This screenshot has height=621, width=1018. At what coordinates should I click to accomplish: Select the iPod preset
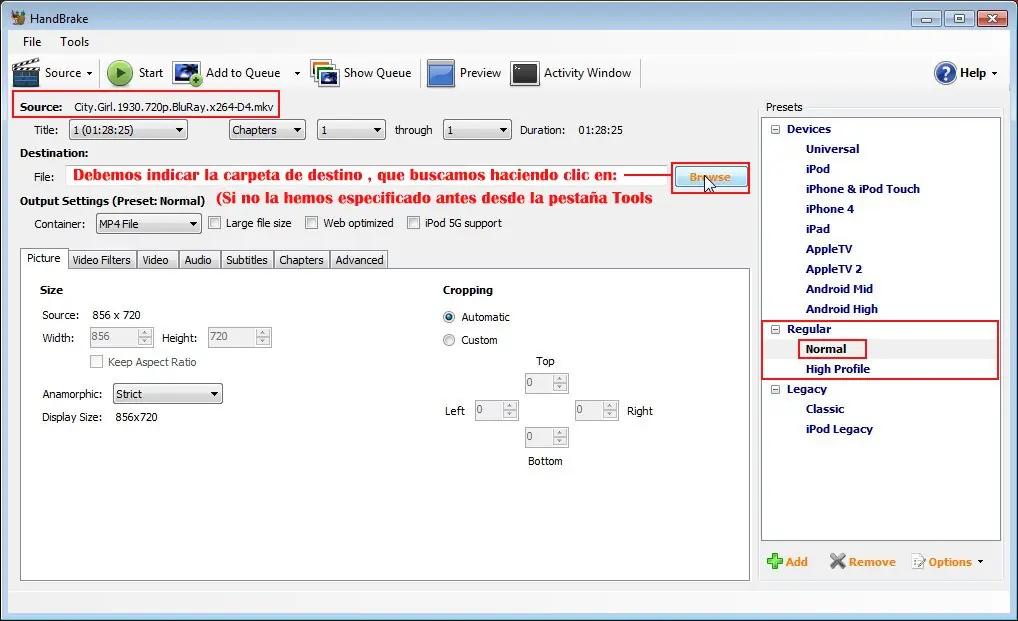pyautogui.click(x=817, y=169)
